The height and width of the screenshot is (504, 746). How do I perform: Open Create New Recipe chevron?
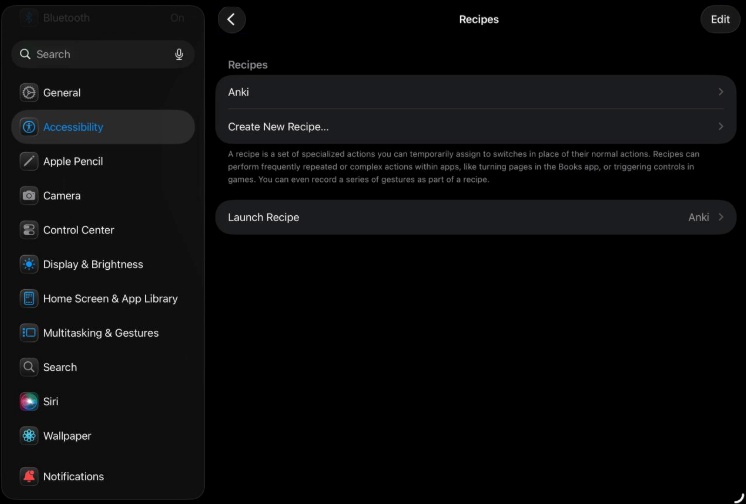pyautogui.click(x=721, y=127)
